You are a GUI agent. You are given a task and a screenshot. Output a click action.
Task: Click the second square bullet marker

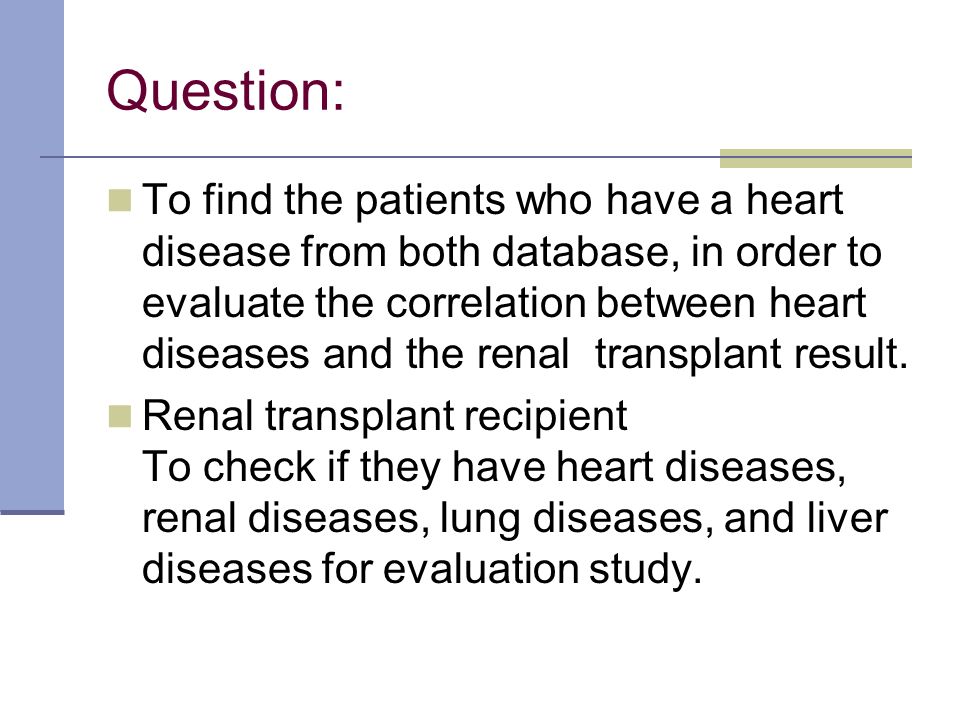[120, 416]
